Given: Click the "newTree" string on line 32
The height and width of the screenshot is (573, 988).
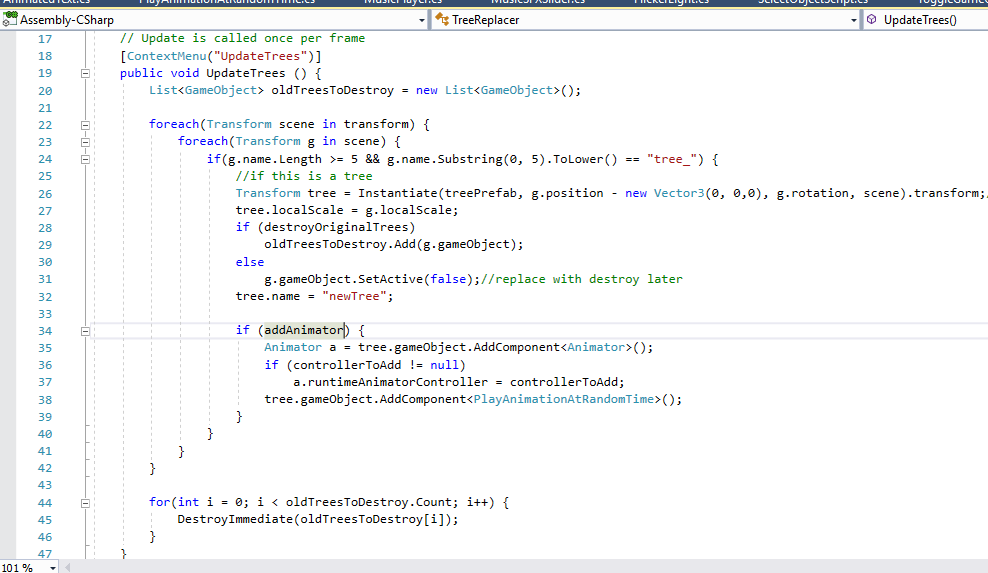Looking at the screenshot, I should (x=354, y=296).
